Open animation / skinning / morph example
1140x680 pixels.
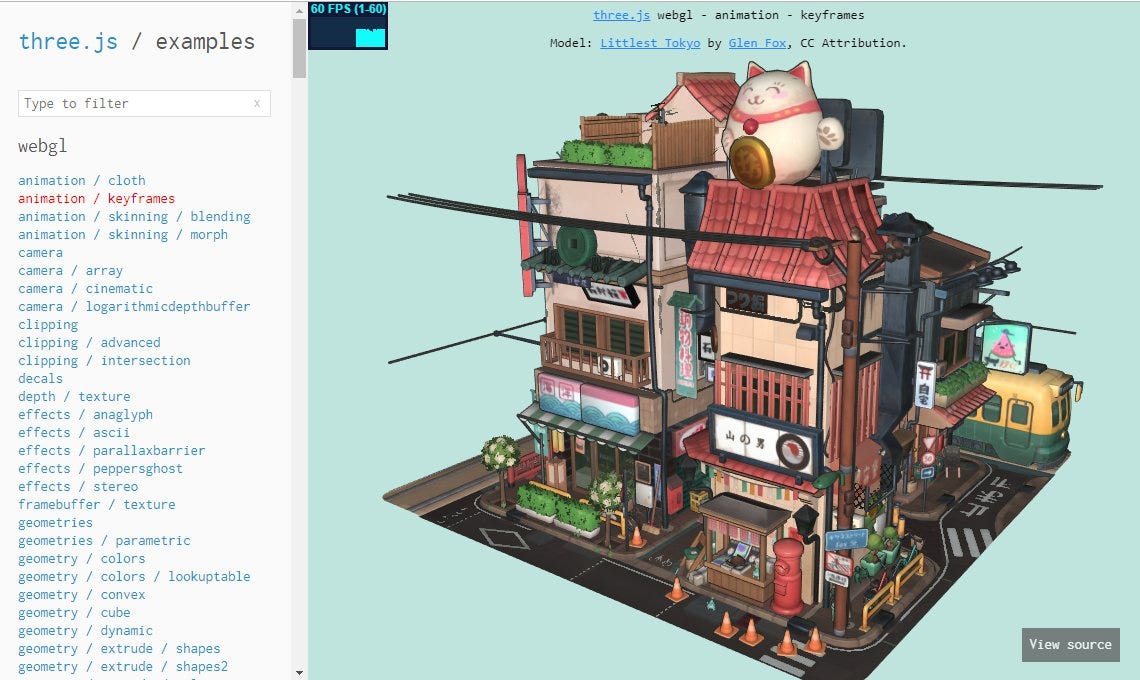pos(123,234)
